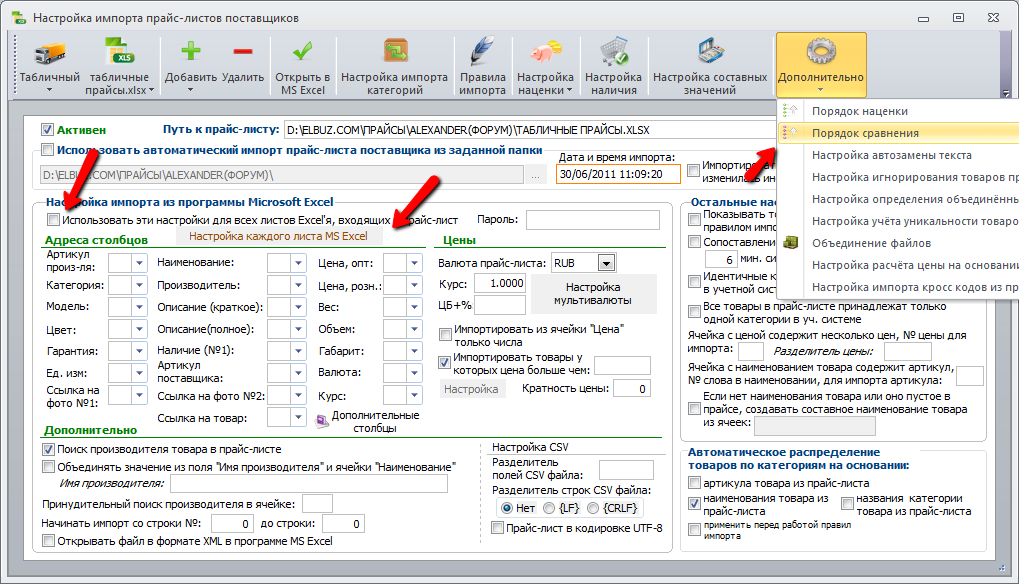Select Настройка импорта кросс кодов item
The width and height of the screenshot is (1019, 584).
[x=898, y=287]
